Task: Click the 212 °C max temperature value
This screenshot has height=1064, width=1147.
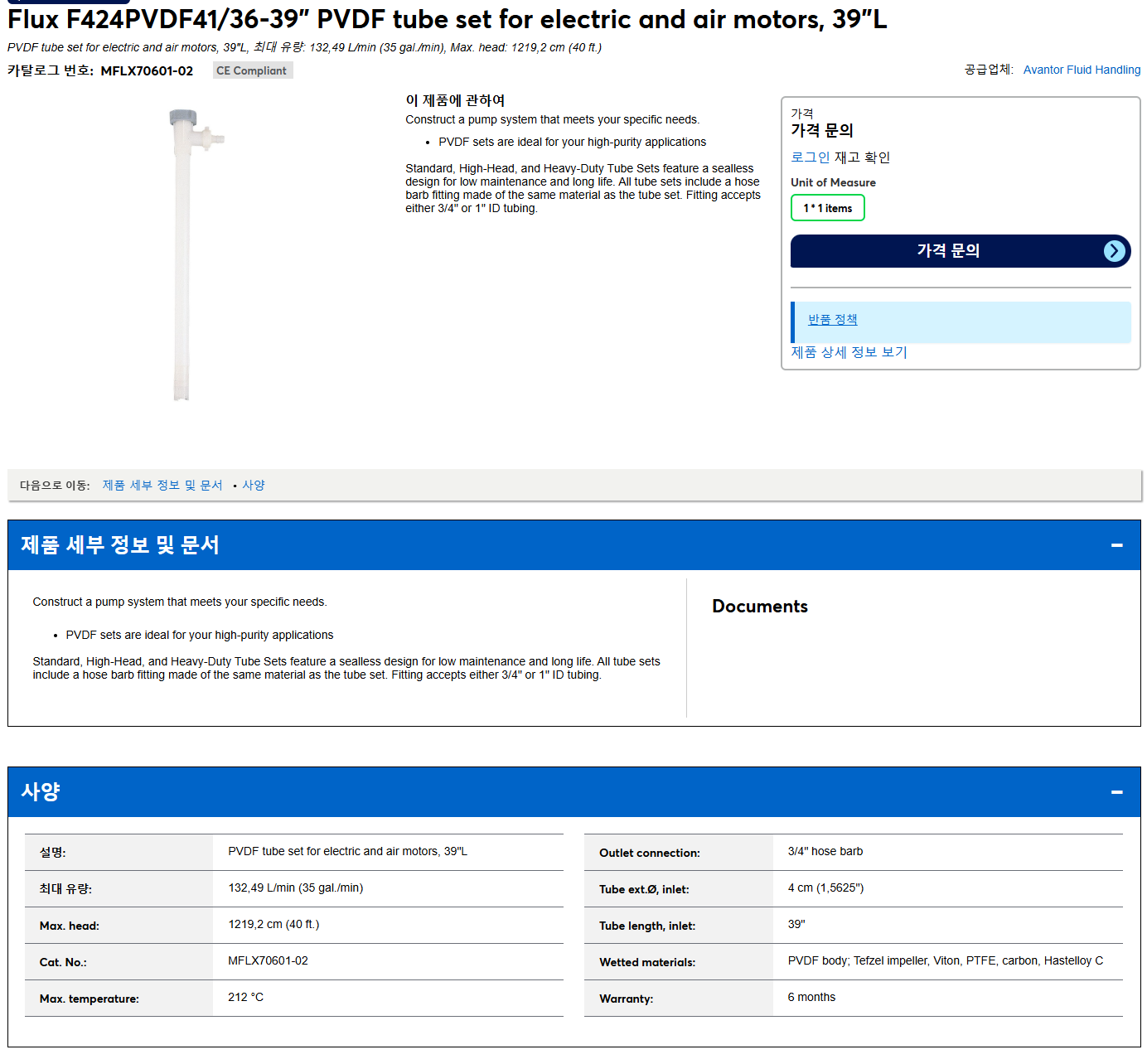Action: 245,997
